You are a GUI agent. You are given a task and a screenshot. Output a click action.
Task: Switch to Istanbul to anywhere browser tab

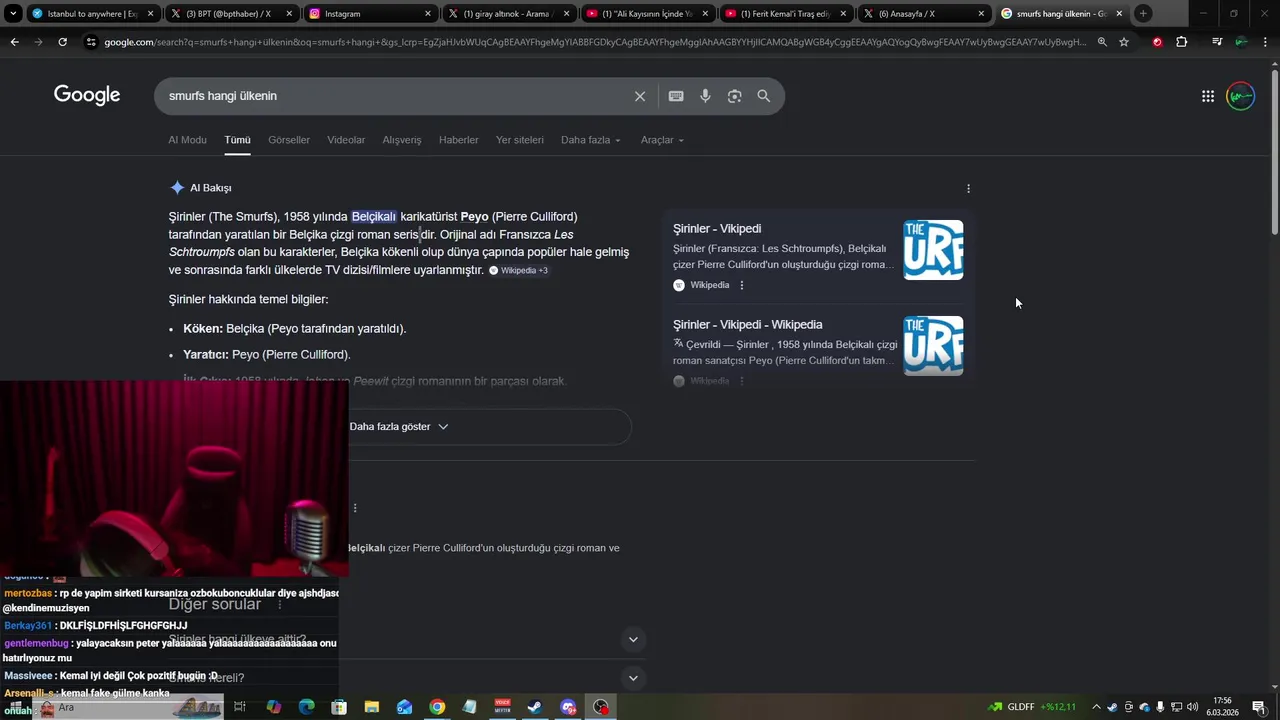coord(93,14)
